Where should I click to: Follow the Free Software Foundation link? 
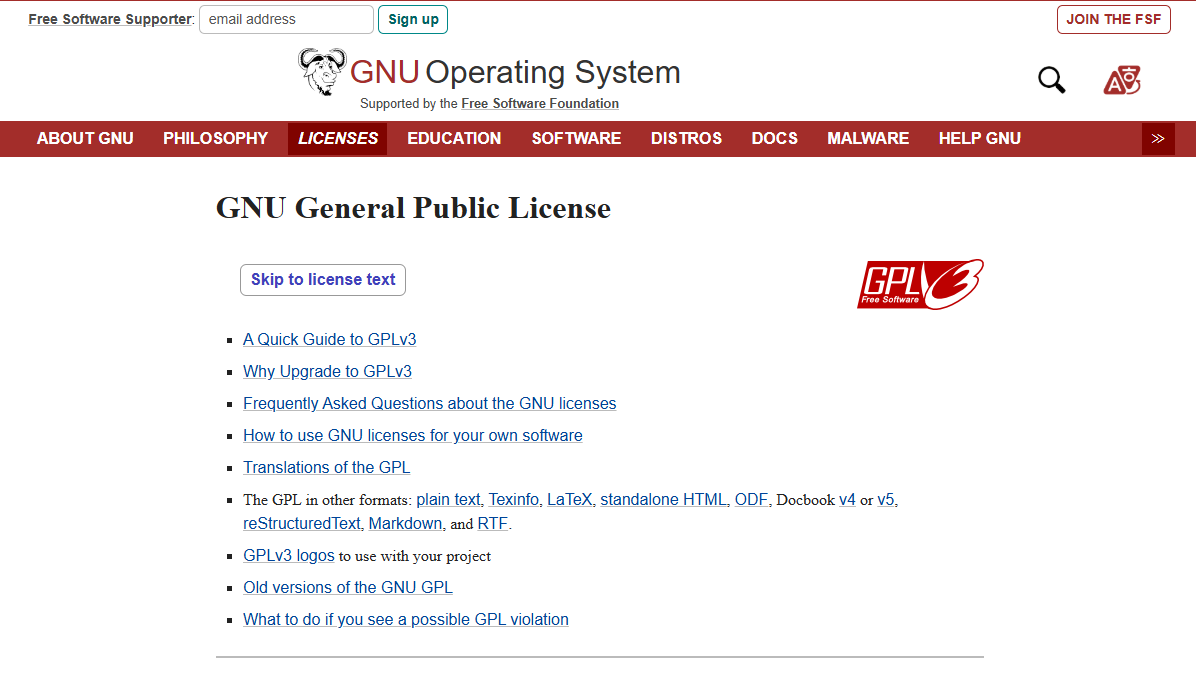click(x=540, y=104)
